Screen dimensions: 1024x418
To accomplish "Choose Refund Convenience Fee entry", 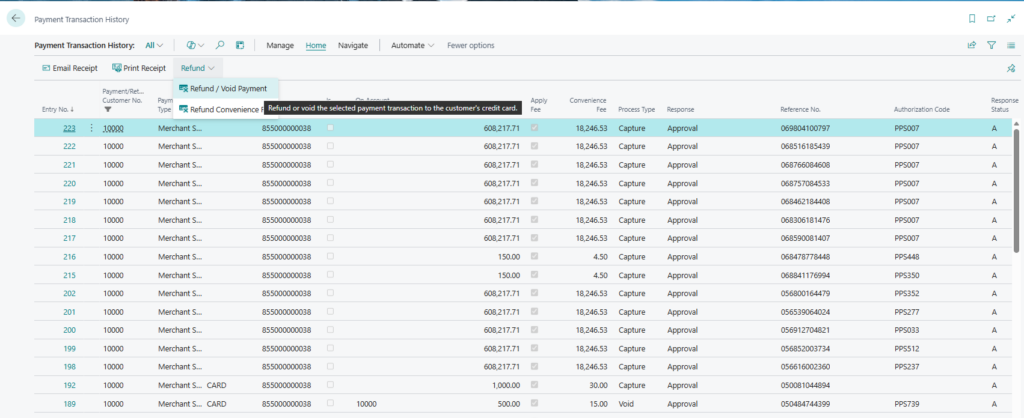I will [x=223, y=109].
